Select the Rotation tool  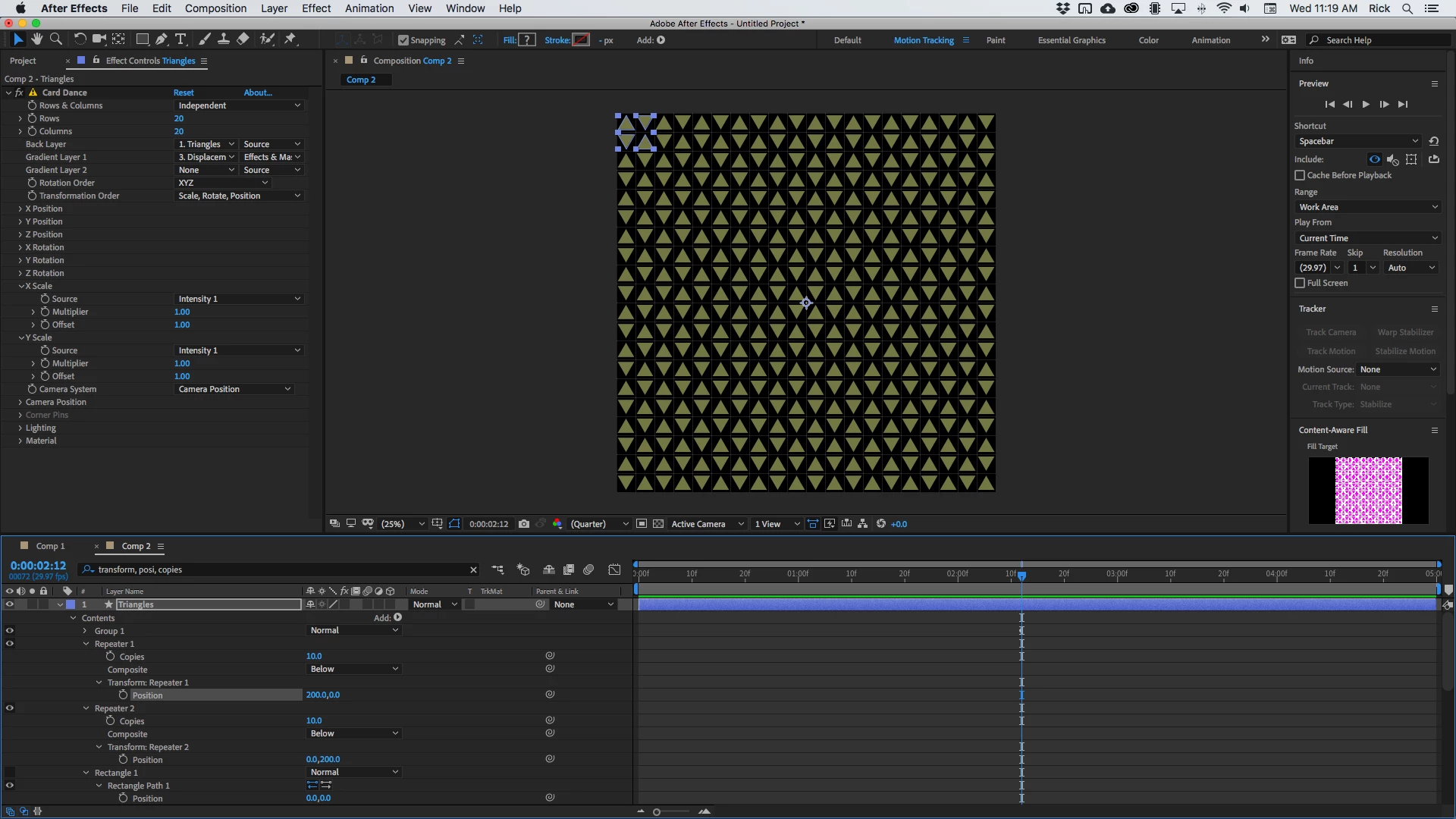pos(80,39)
